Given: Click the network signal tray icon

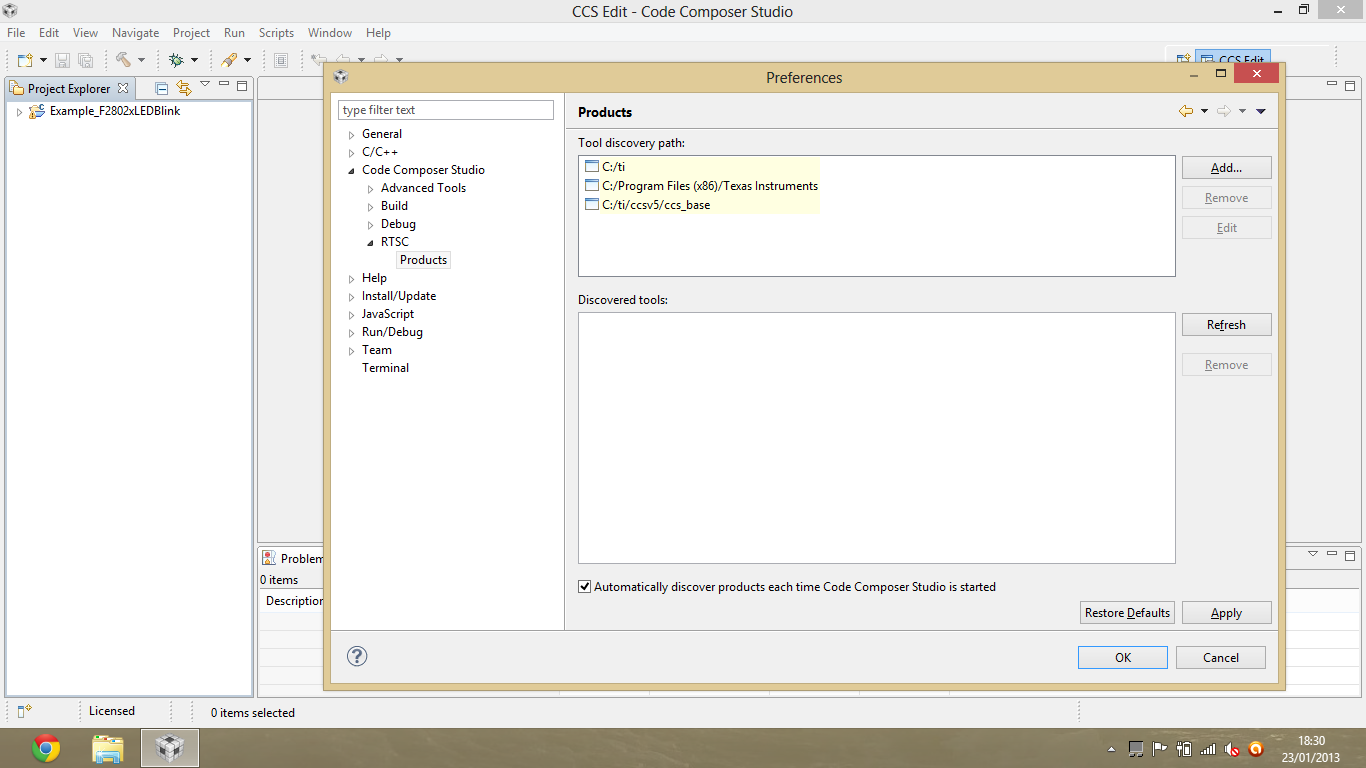Looking at the screenshot, I should click(1208, 749).
